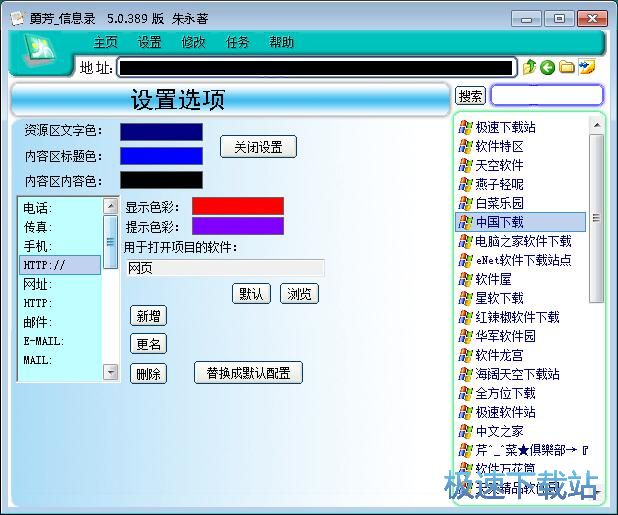Click icon beside 电脑之家软件下载
Screen dimensions: 618x515
tap(465, 241)
